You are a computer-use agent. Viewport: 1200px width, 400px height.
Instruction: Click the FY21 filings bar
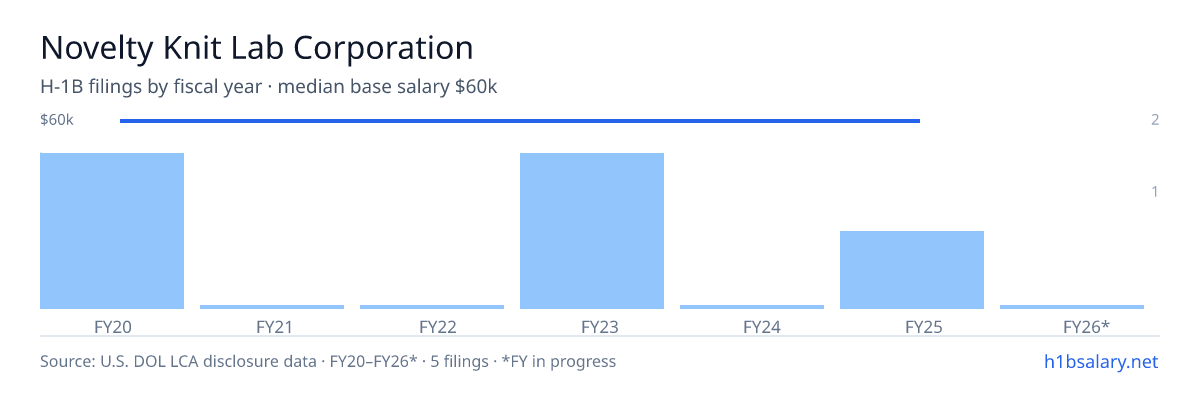272,307
